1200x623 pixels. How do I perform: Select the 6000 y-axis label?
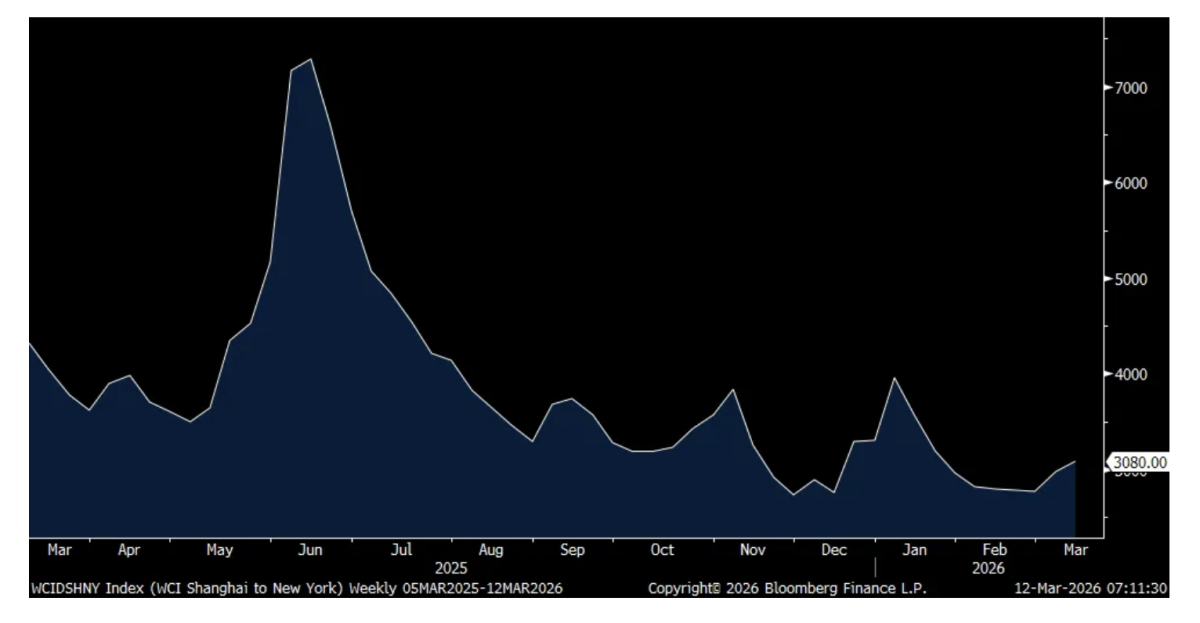click(x=1132, y=184)
